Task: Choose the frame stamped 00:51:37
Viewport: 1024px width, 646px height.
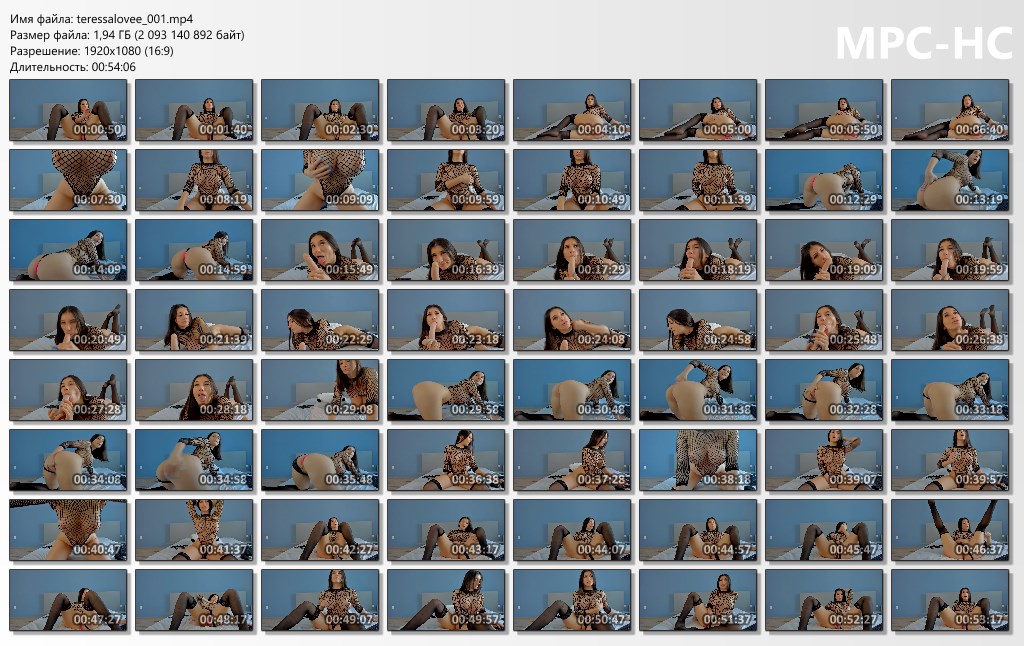Action: point(698,600)
